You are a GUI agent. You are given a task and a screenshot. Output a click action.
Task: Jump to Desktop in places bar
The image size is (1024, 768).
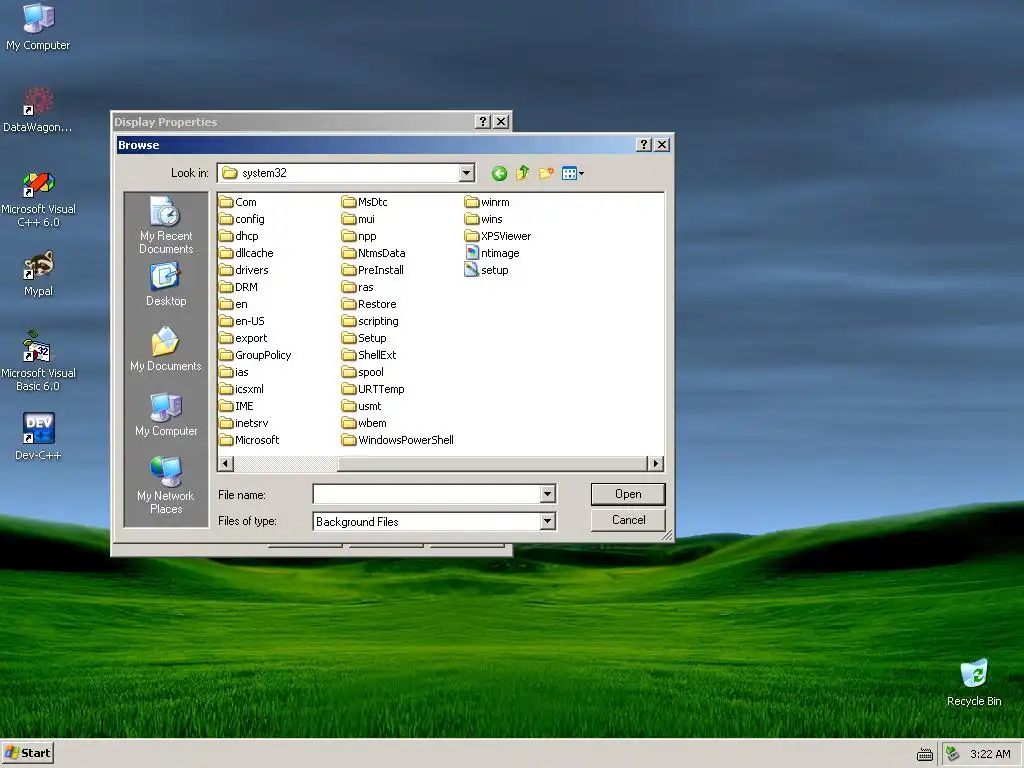pos(166,285)
